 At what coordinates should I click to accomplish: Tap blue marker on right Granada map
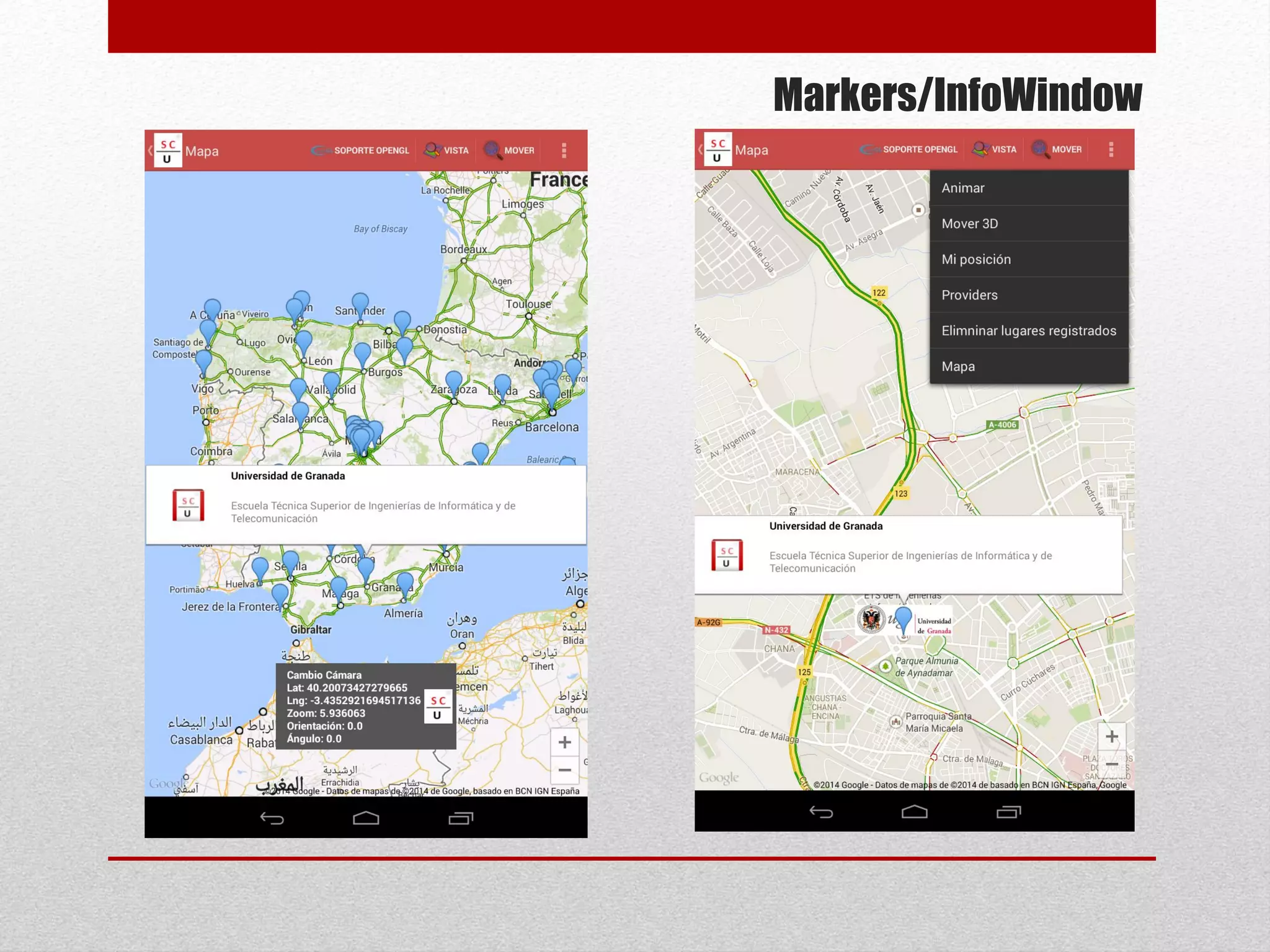tap(904, 619)
